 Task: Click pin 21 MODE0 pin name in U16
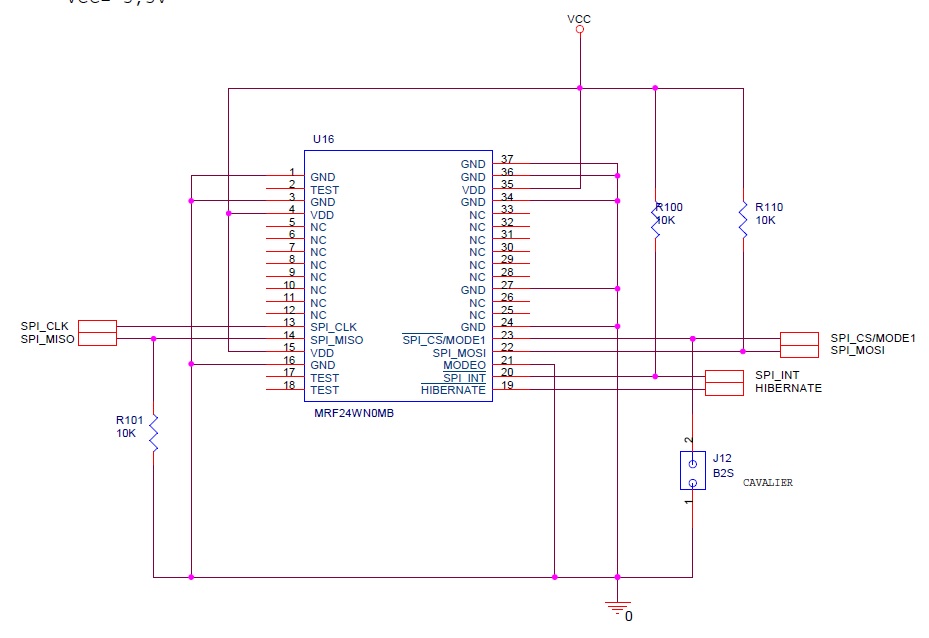click(x=464, y=366)
